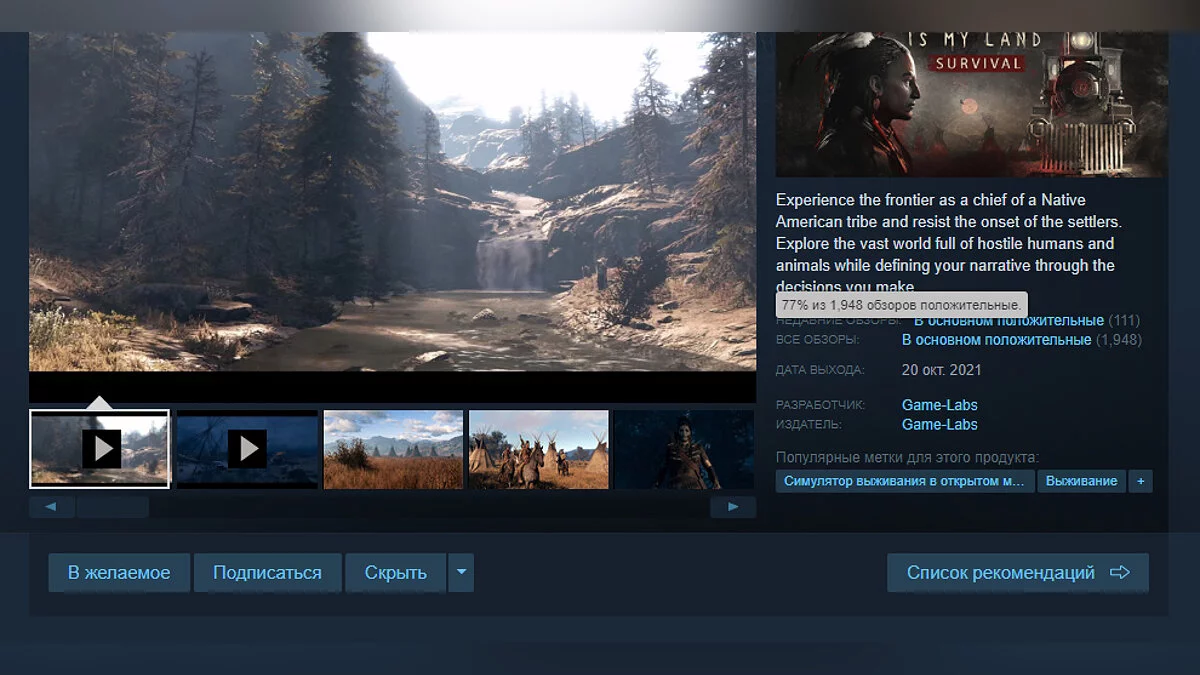Click the thumbnail strip scrollbar handle

pyautogui.click(x=112, y=507)
